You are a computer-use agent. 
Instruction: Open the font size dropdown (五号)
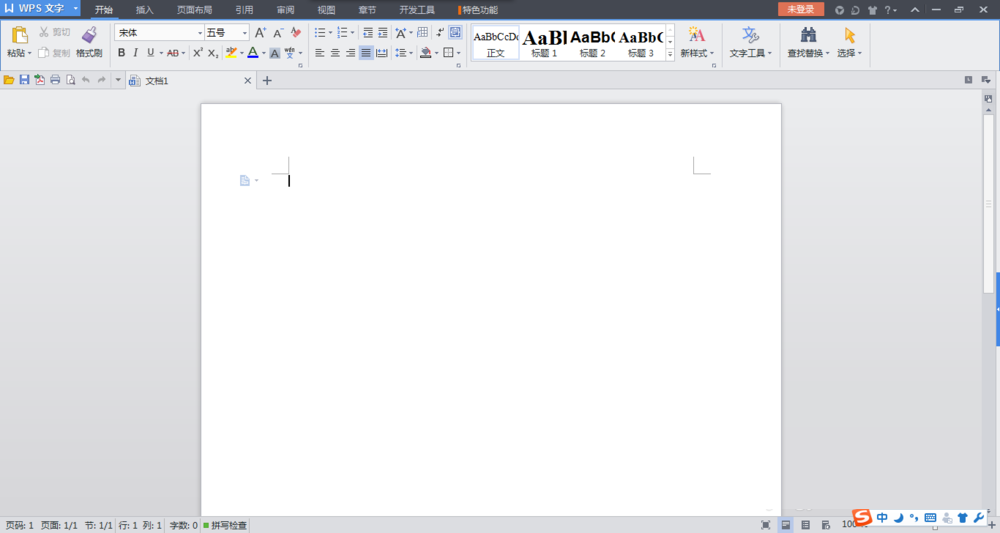(x=244, y=33)
